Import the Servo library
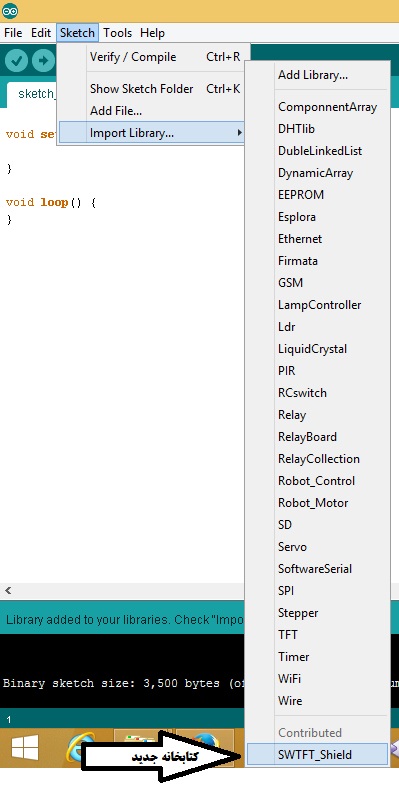Image resolution: width=399 pixels, height=785 pixels. pos(317,548)
